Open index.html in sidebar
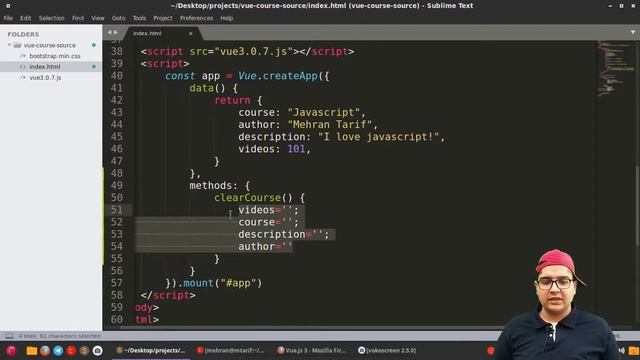Viewport: 640px width, 360px height. pyautogui.click(x=44, y=67)
